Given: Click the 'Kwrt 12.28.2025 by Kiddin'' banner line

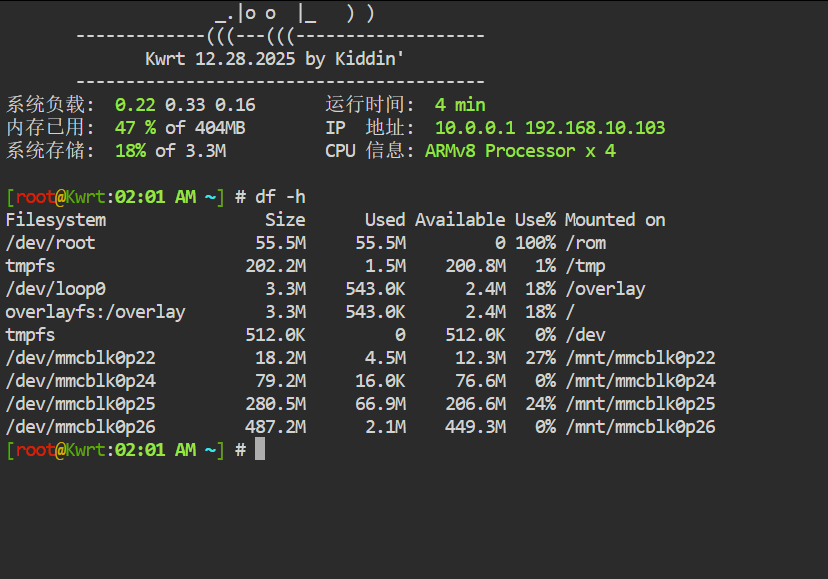Looking at the screenshot, I should pyautogui.click(x=275, y=59).
